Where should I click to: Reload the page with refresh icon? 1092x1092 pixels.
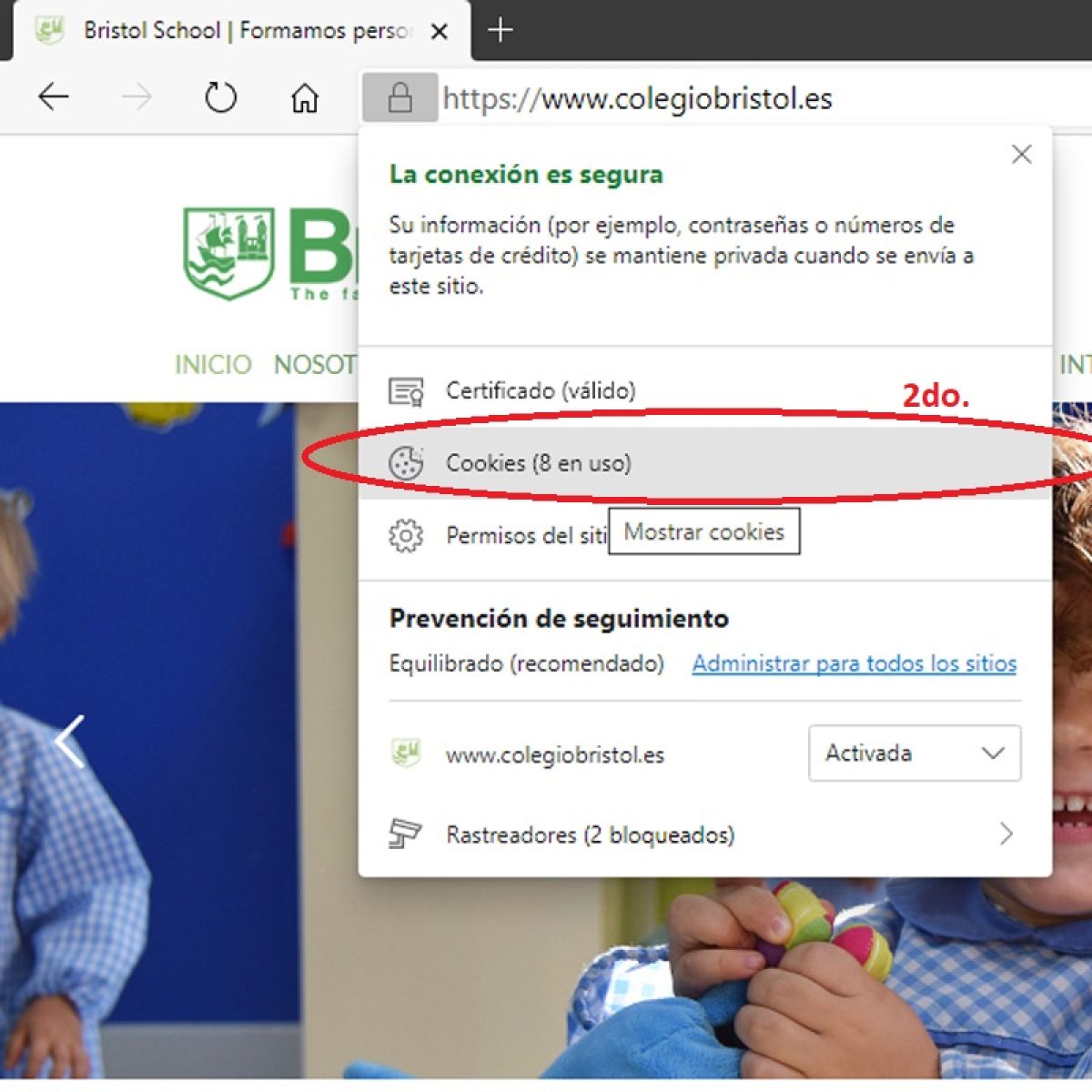pos(220,96)
